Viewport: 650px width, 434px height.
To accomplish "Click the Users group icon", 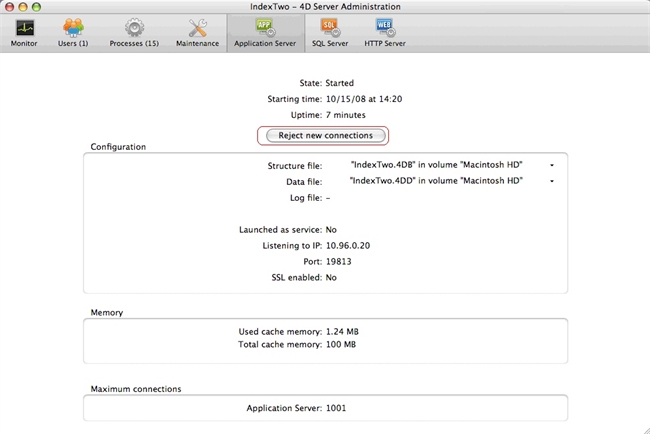I will click(x=74, y=27).
